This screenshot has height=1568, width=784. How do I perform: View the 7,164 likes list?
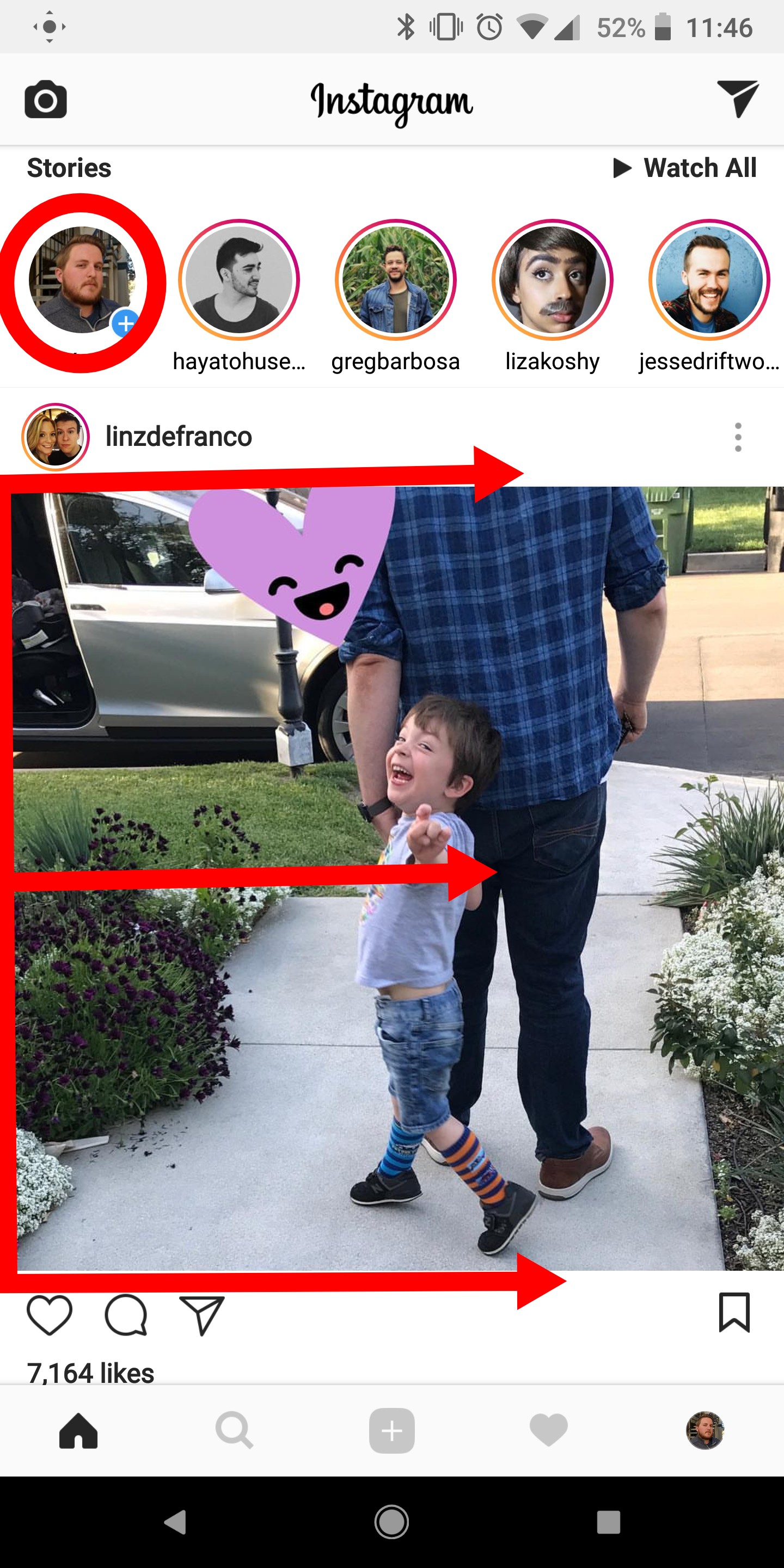pyautogui.click(x=90, y=1373)
